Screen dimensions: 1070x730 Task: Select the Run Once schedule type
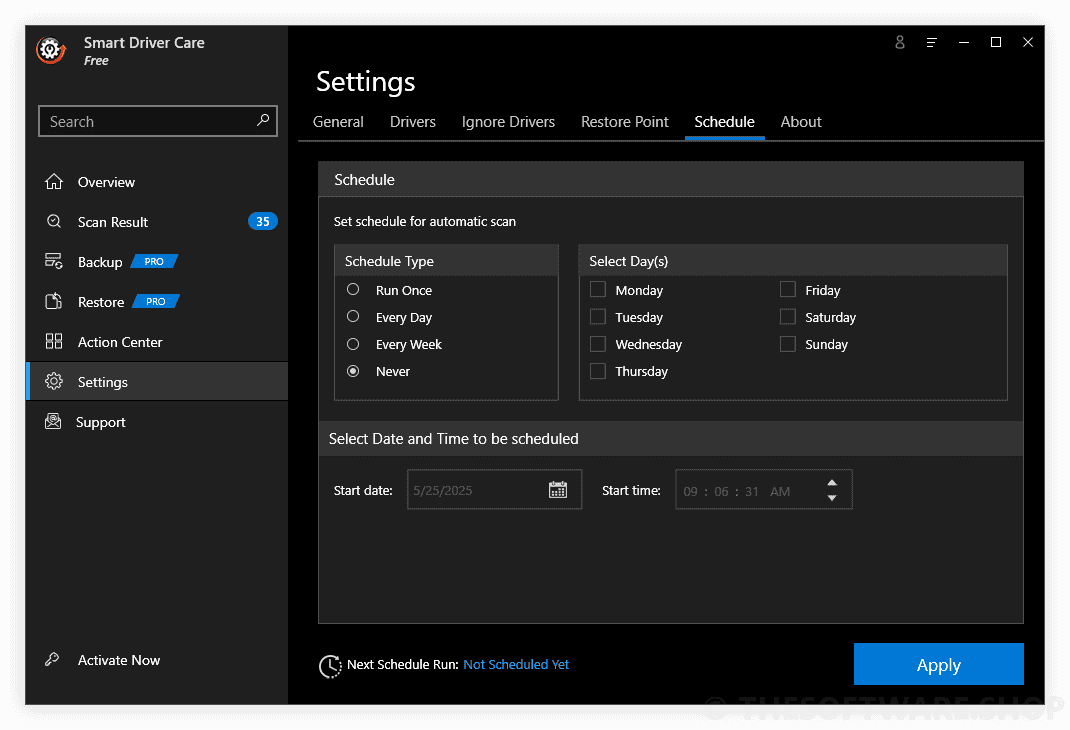pyautogui.click(x=353, y=289)
